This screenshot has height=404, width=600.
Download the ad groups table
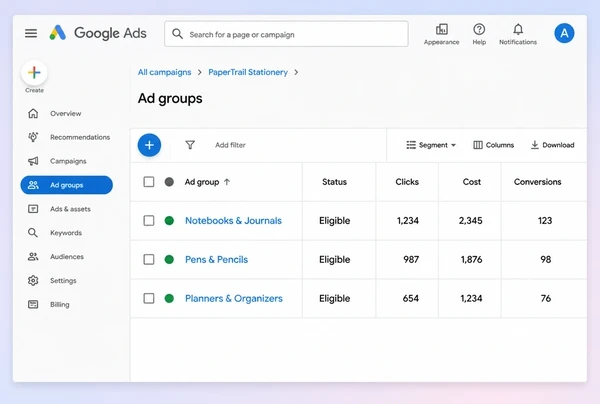[553, 145]
